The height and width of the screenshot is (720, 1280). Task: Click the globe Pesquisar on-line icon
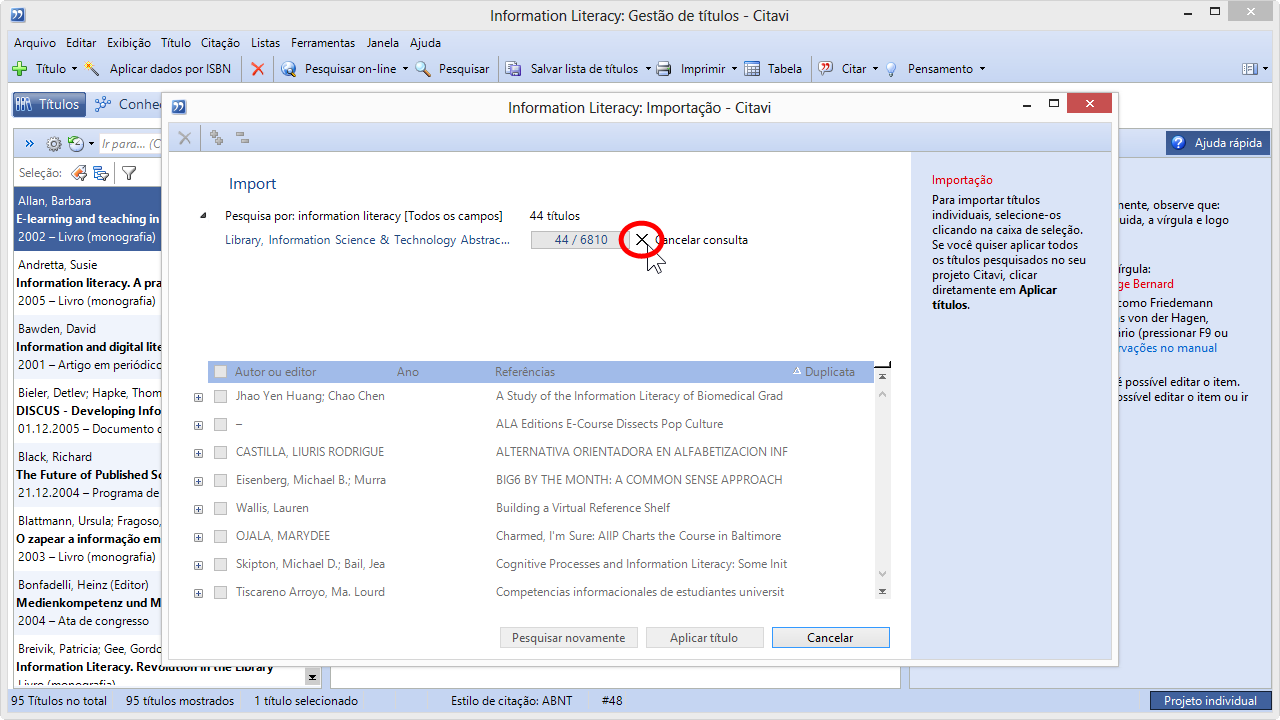(289, 69)
